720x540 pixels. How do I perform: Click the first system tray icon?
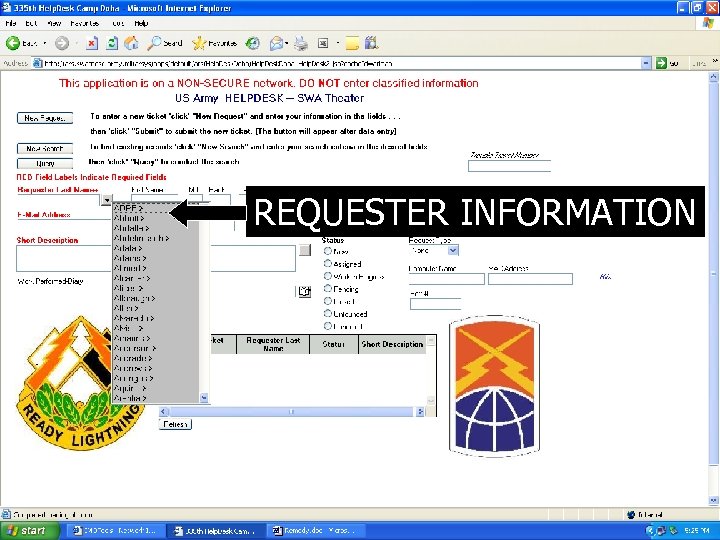(x=651, y=531)
